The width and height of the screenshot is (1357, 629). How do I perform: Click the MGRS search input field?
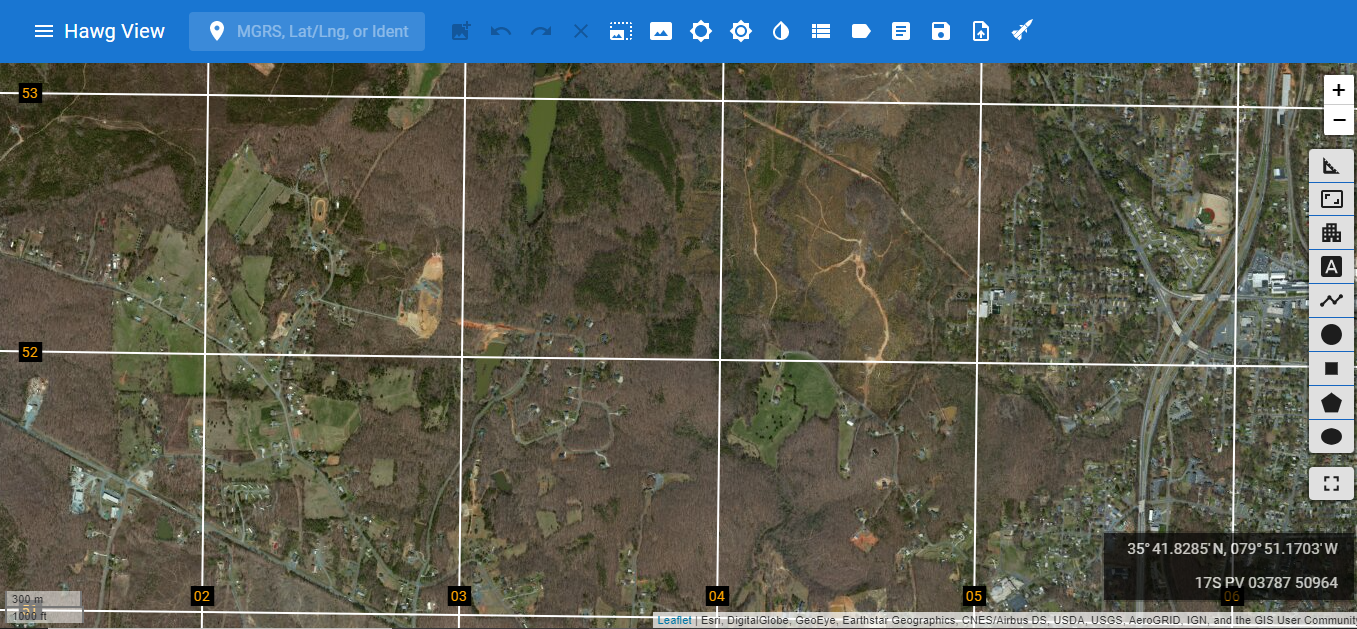(x=320, y=31)
